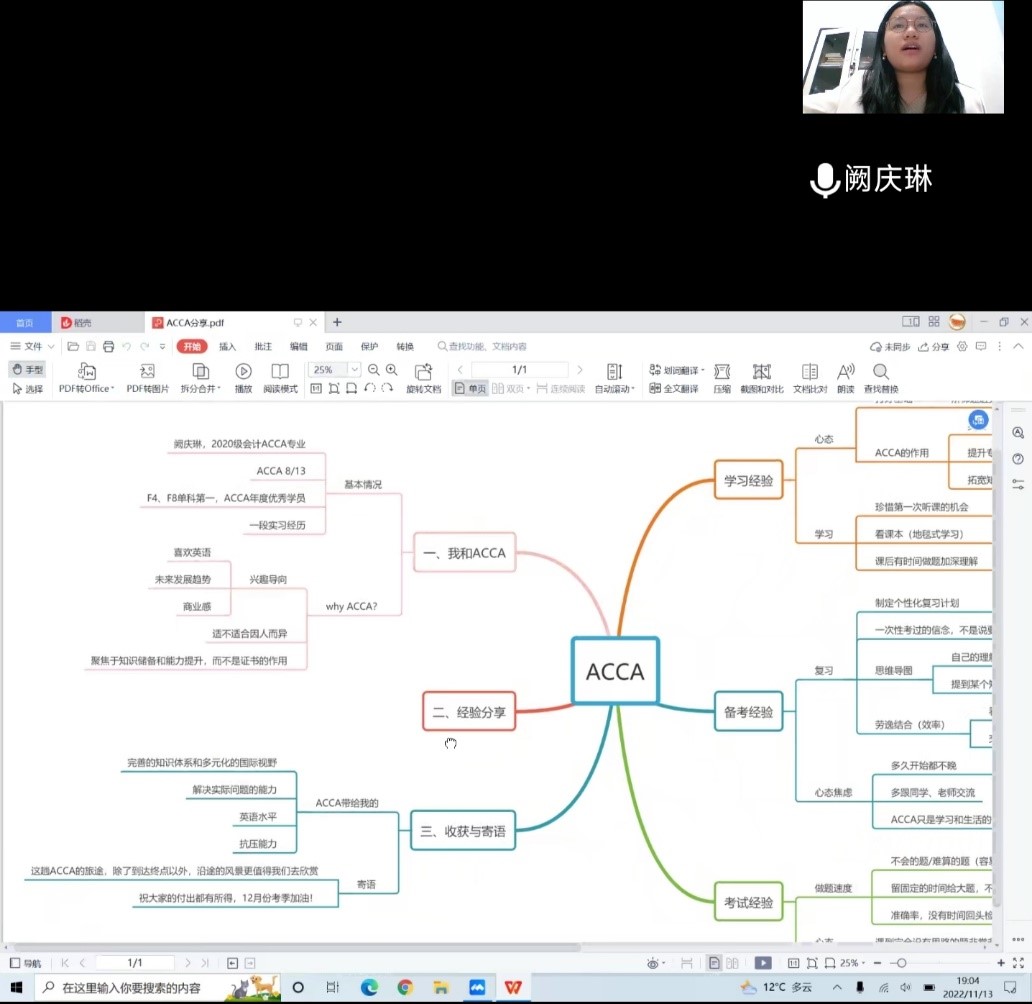Open the 插入 ribbon tab
This screenshot has width=1032, height=1004.
click(x=227, y=346)
